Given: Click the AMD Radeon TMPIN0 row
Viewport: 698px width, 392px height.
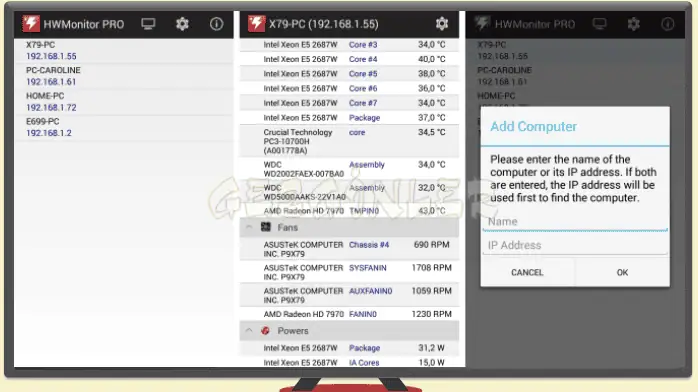Looking at the screenshot, I should click(x=349, y=211).
